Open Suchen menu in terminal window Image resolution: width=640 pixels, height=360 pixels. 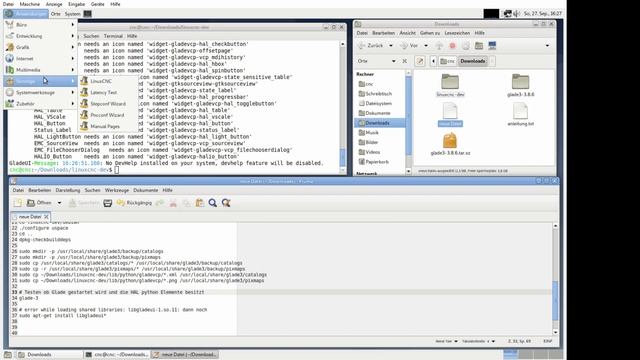91,36
